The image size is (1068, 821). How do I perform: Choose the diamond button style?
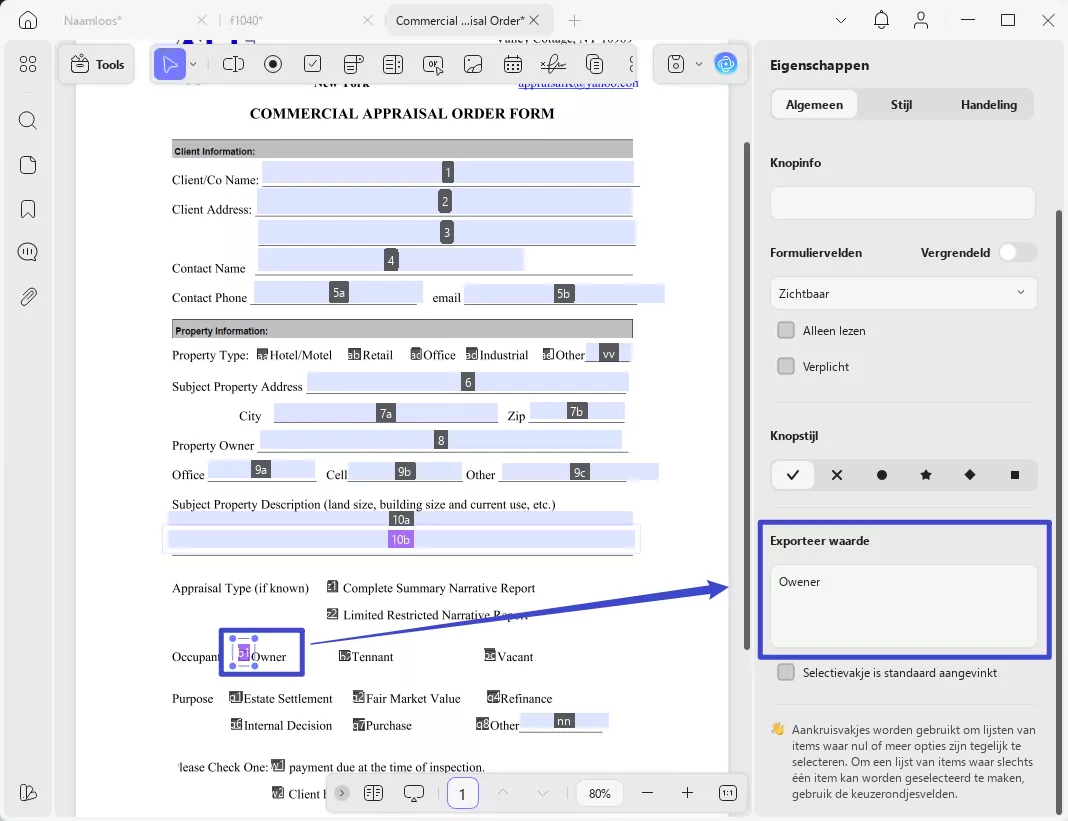970,475
